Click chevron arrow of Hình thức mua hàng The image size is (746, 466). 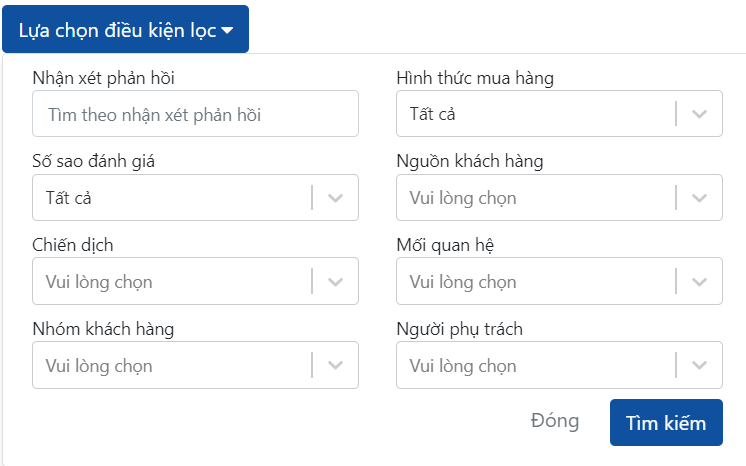pyautogui.click(x=700, y=114)
